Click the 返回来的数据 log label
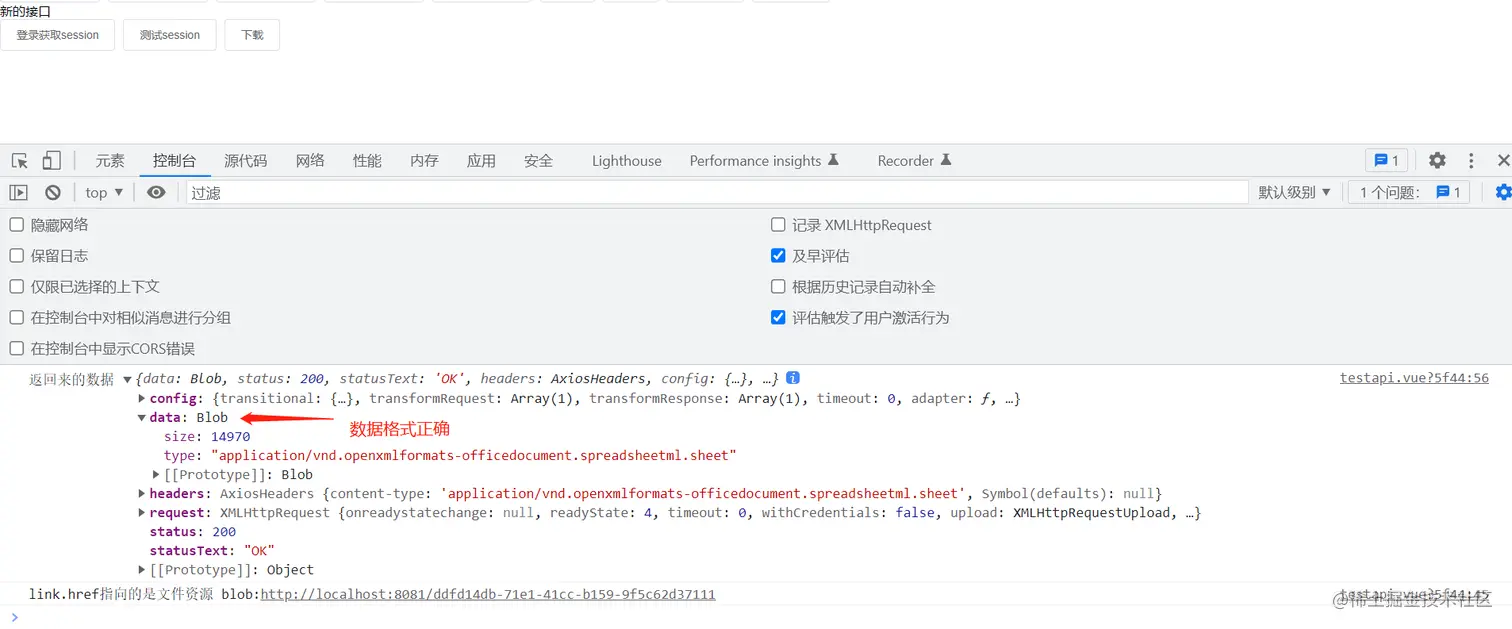The image size is (1512, 629). 72,379
